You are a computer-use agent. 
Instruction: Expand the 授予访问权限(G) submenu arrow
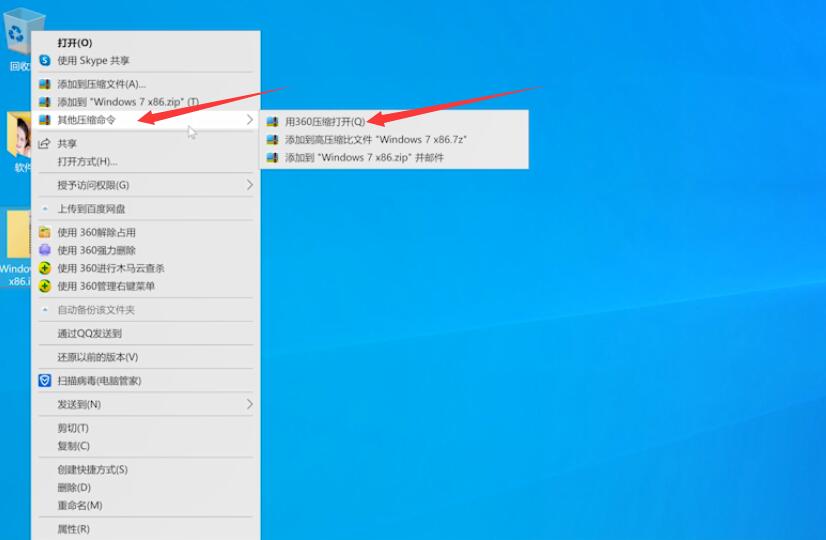[x=250, y=185]
